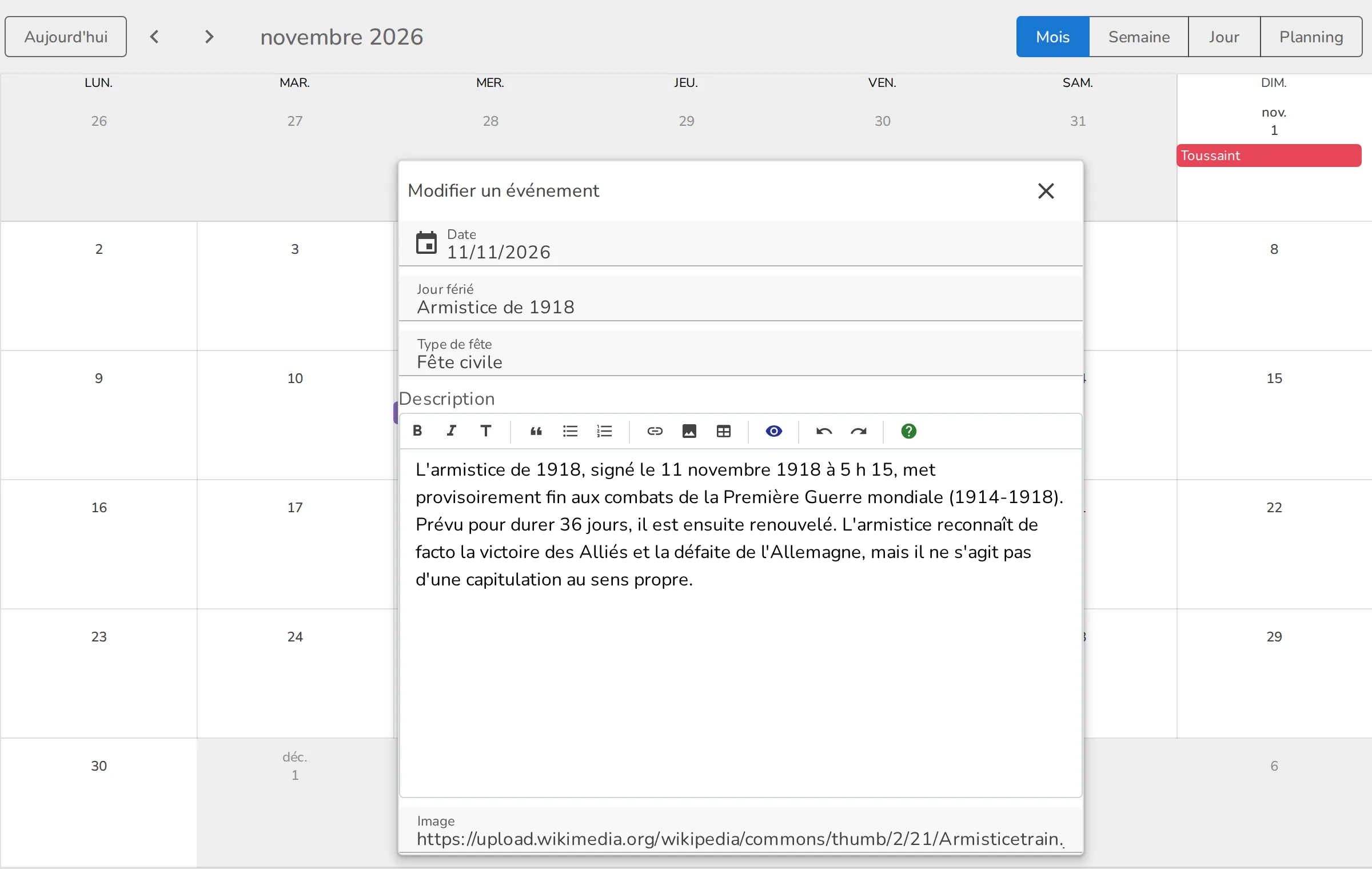Insert a heading with the T icon
1372x869 pixels.
point(486,431)
